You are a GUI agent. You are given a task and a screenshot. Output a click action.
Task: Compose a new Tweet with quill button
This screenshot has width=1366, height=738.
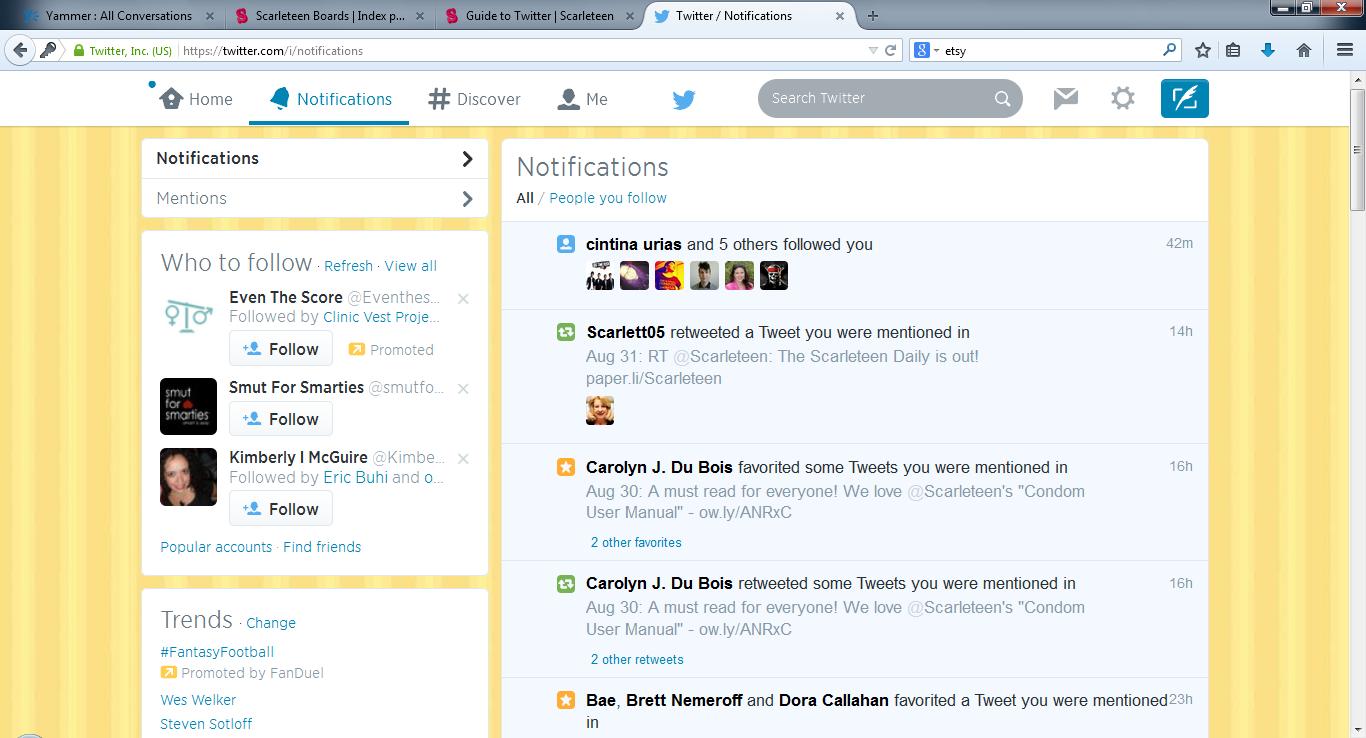pyautogui.click(x=1185, y=98)
